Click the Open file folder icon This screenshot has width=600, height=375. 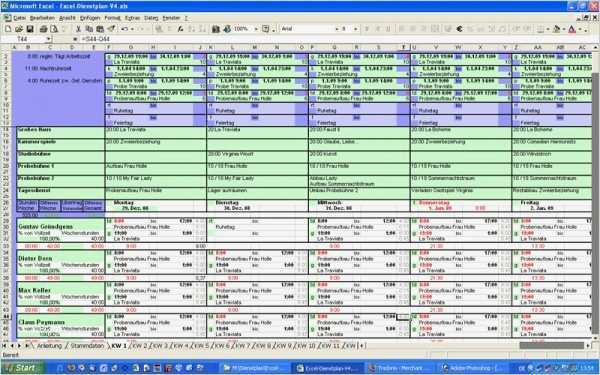click(19, 29)
